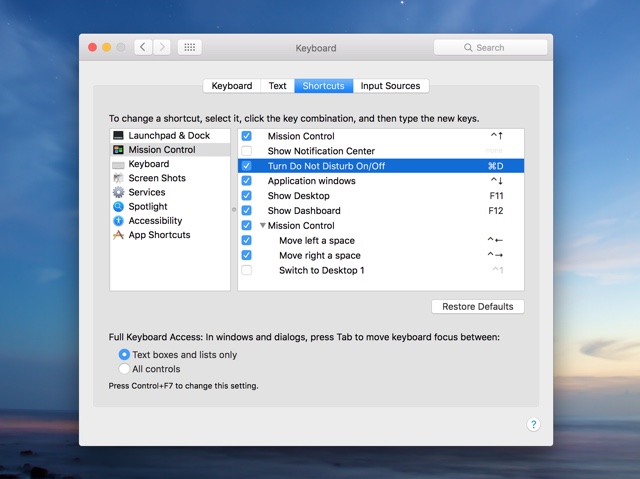Uncheck the top Mission Control shortcut checkbox
This screenshot has width=640, height=479.
tap(247, 136)
